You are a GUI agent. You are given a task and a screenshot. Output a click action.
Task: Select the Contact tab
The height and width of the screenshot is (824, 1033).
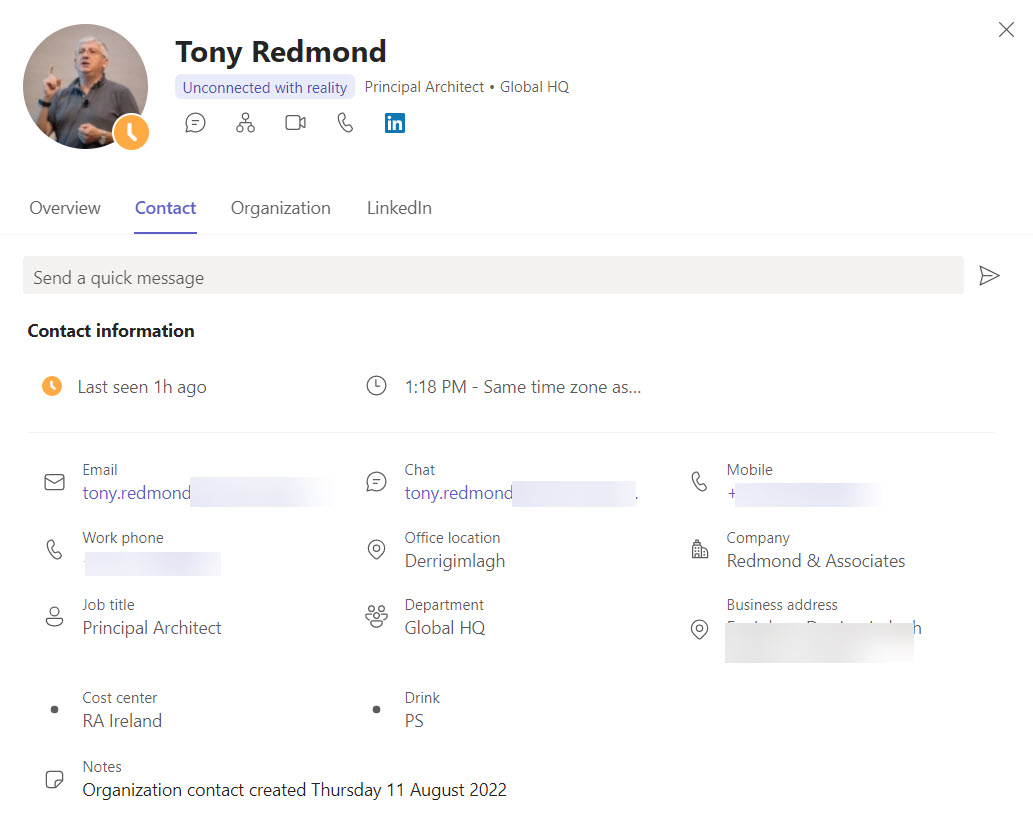click(x=165, y=208)
